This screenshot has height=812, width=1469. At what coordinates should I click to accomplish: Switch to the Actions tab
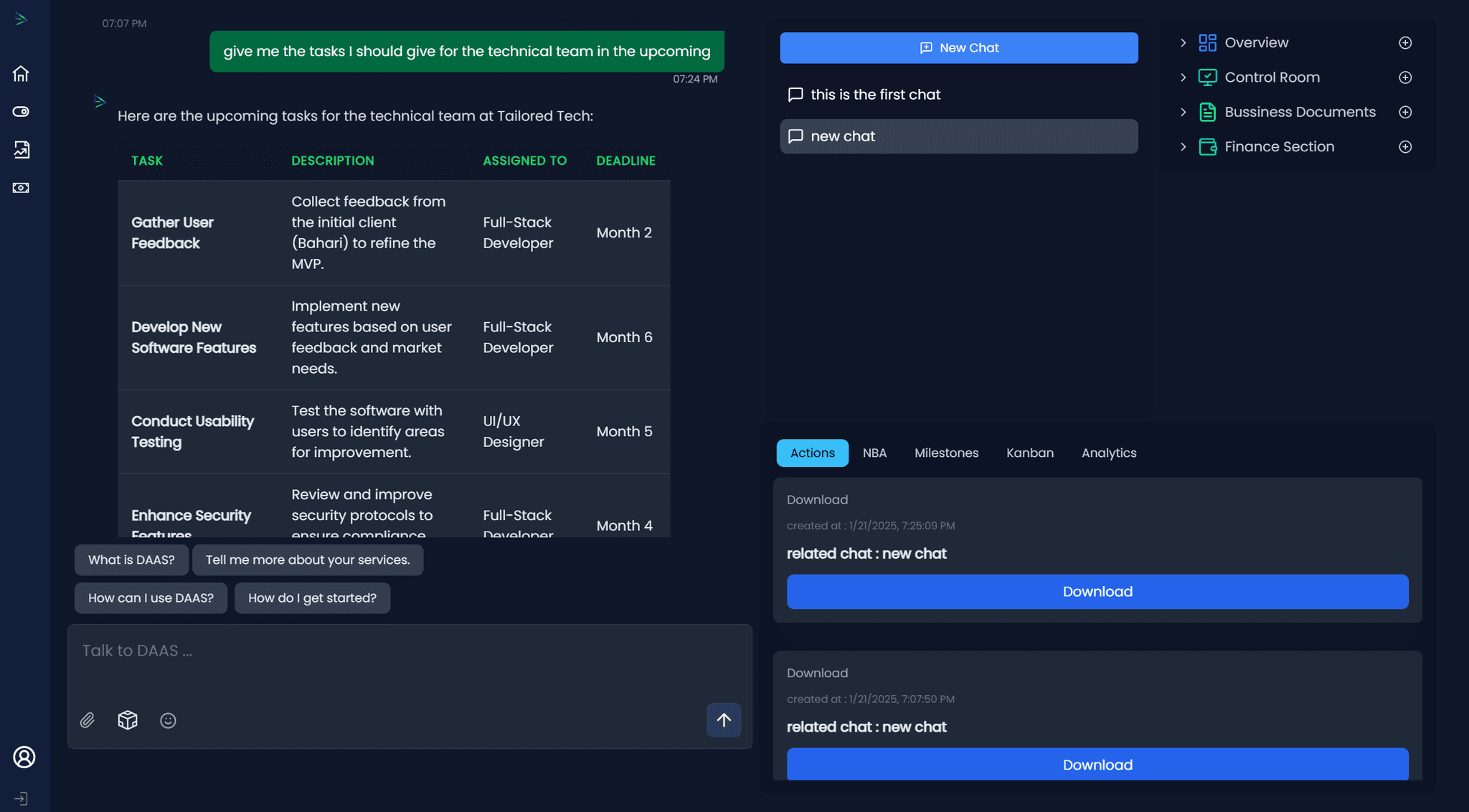click(x=812, y=453)
